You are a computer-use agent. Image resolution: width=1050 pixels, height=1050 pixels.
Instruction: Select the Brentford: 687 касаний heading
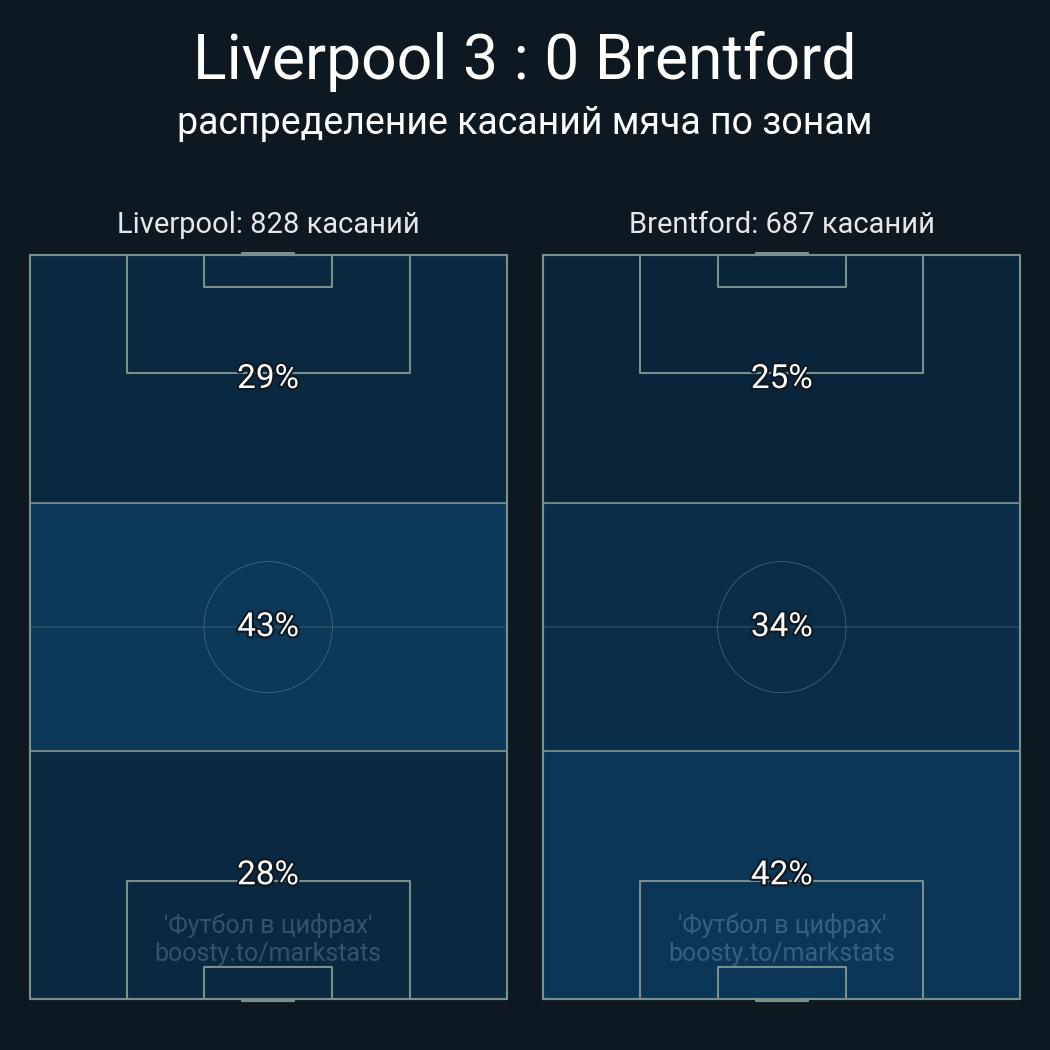(x=781, y=223)
